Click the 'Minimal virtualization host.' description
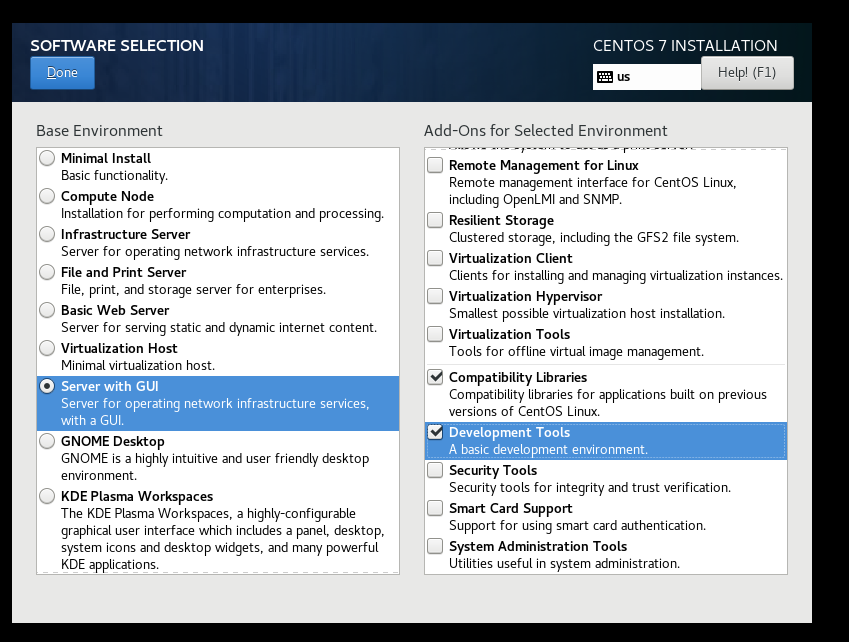This screenshot has width=849, height=642. [138, 365]
